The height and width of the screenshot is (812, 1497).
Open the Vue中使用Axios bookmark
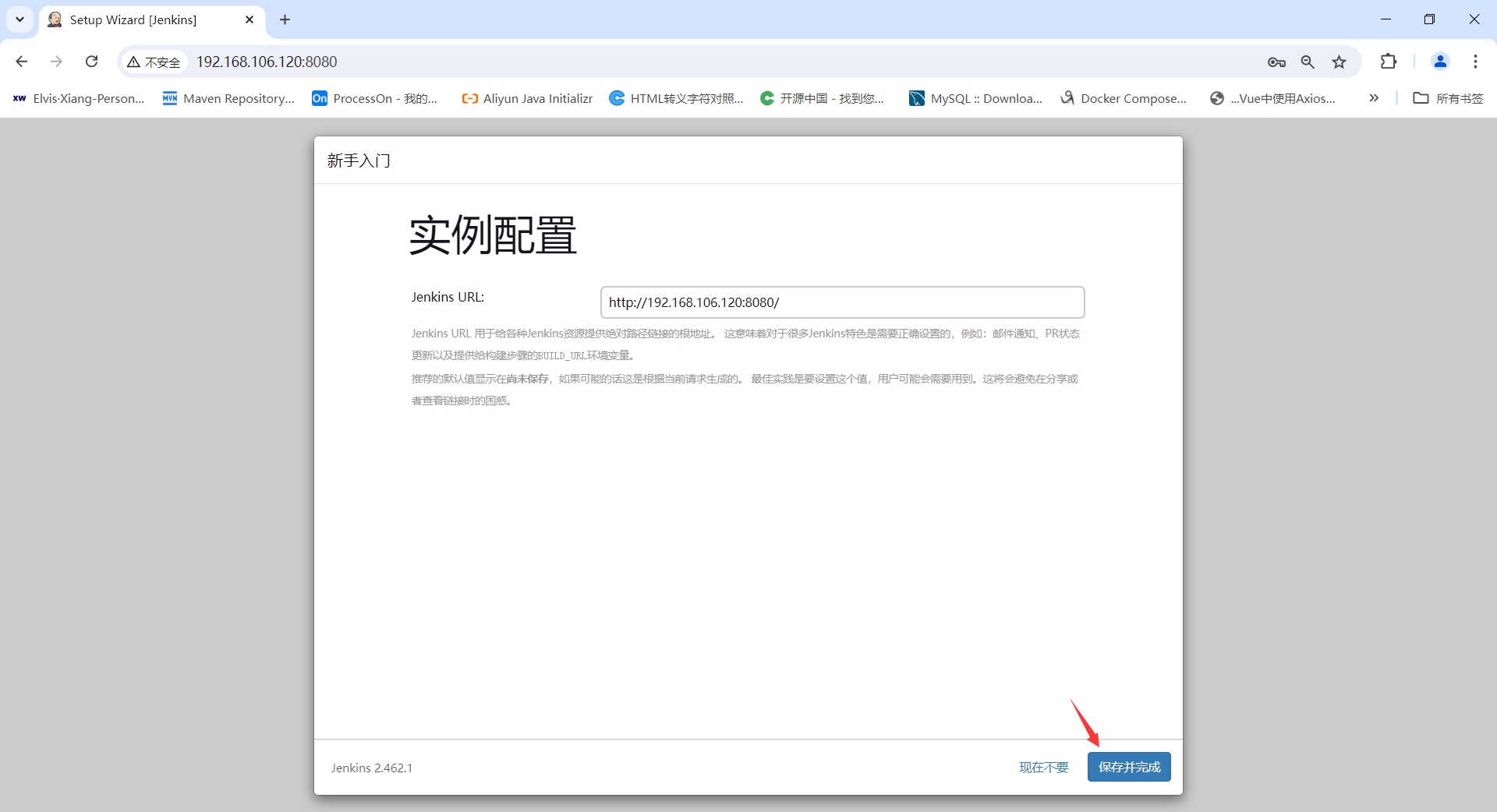pos(1272,98)
